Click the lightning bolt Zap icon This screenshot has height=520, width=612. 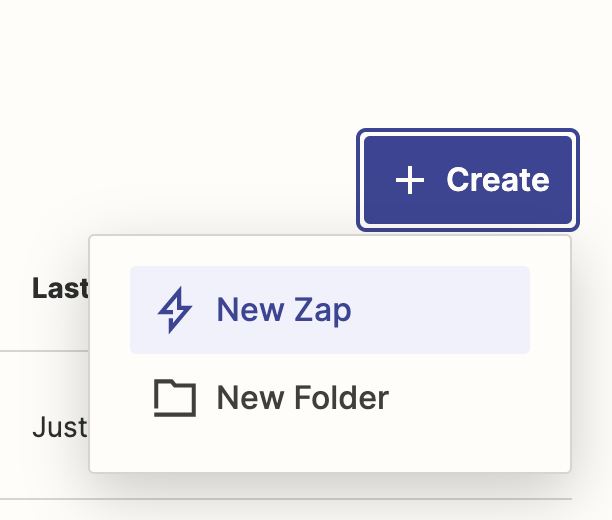tap(174, 310)
